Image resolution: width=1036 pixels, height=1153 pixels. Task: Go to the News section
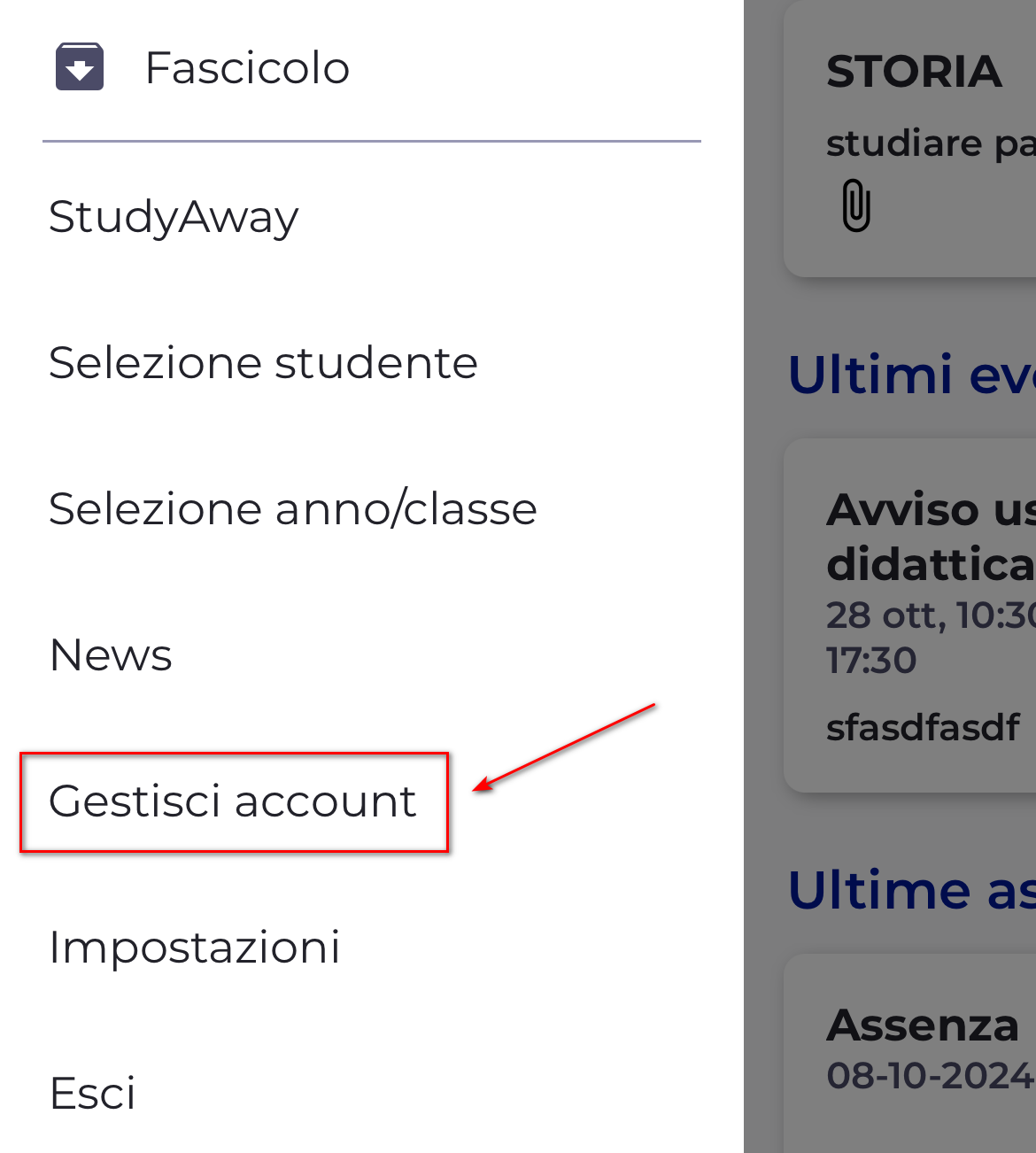click(x=111, y=654)
